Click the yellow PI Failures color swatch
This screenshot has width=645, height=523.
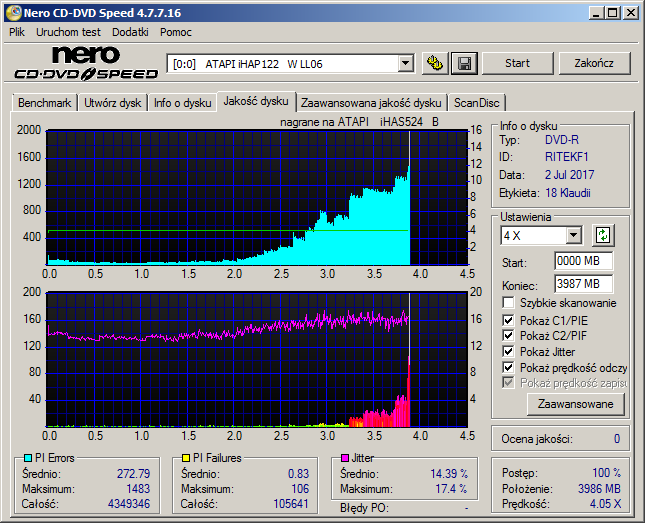(186, 458)
